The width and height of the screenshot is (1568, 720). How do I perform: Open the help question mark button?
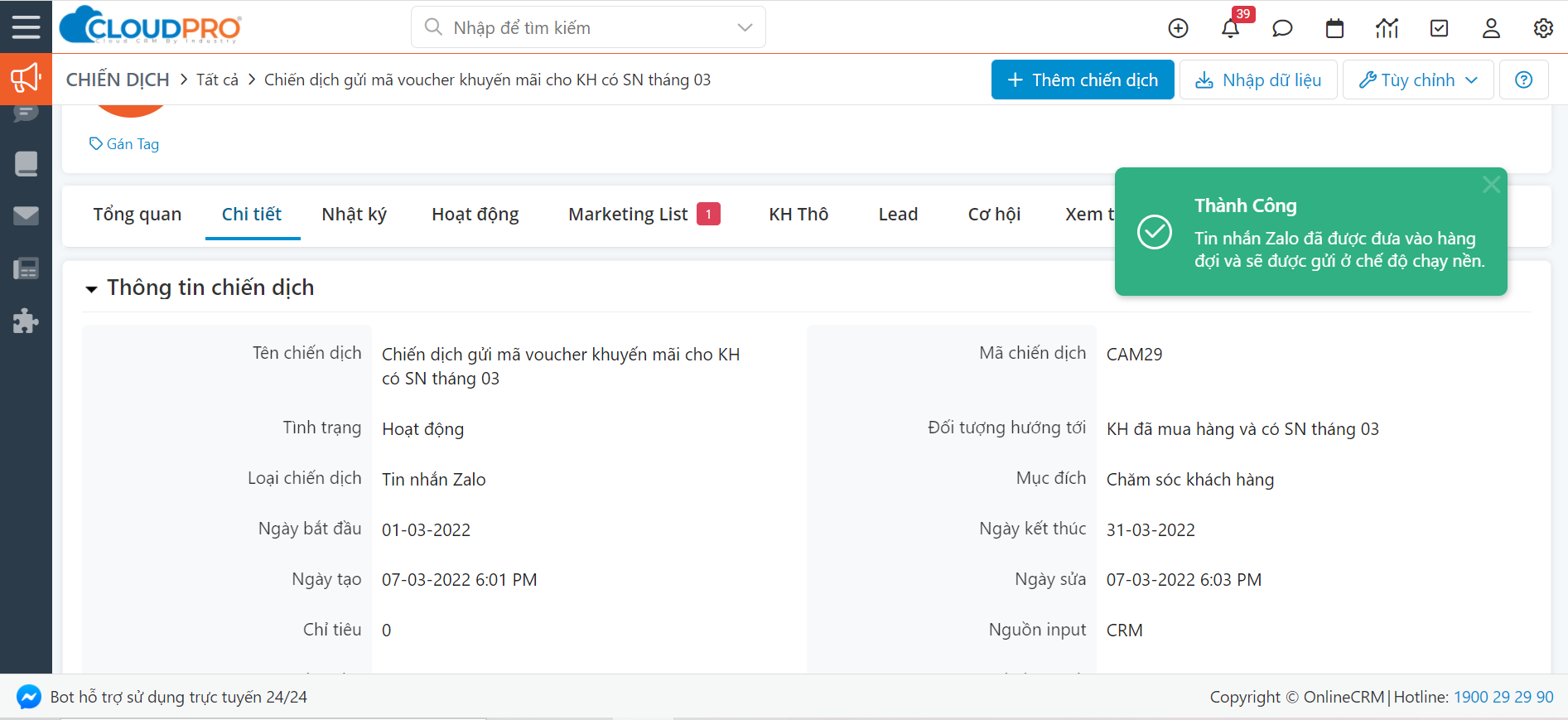point(1523,80)
